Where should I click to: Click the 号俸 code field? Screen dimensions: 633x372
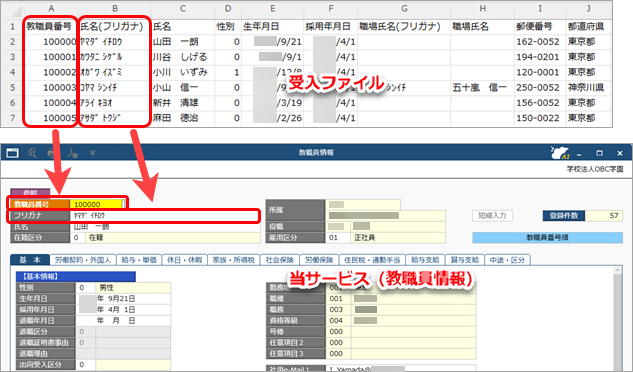point(338,332)
